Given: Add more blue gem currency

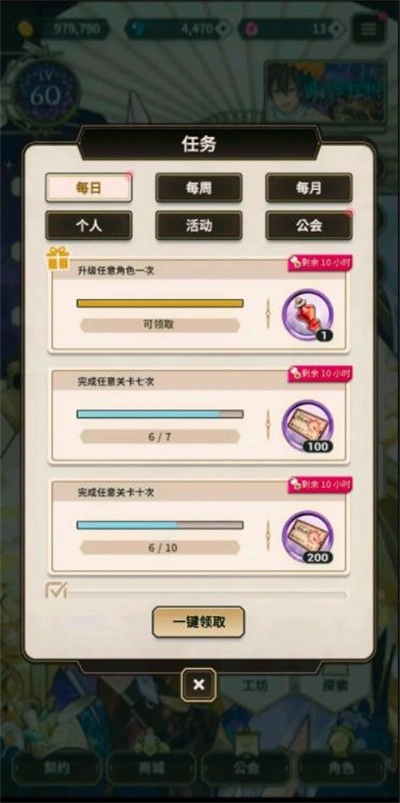Looking at the screenshot, I should [x=223, y=29].
